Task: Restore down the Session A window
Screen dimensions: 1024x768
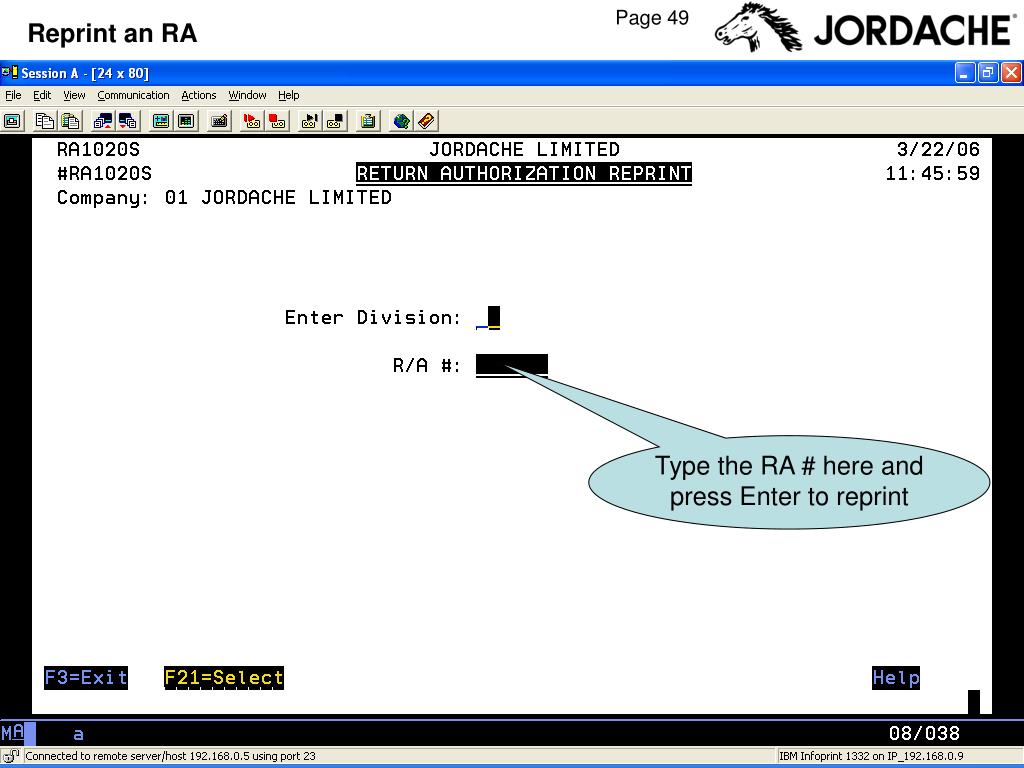Action: (x=988, y=72)
